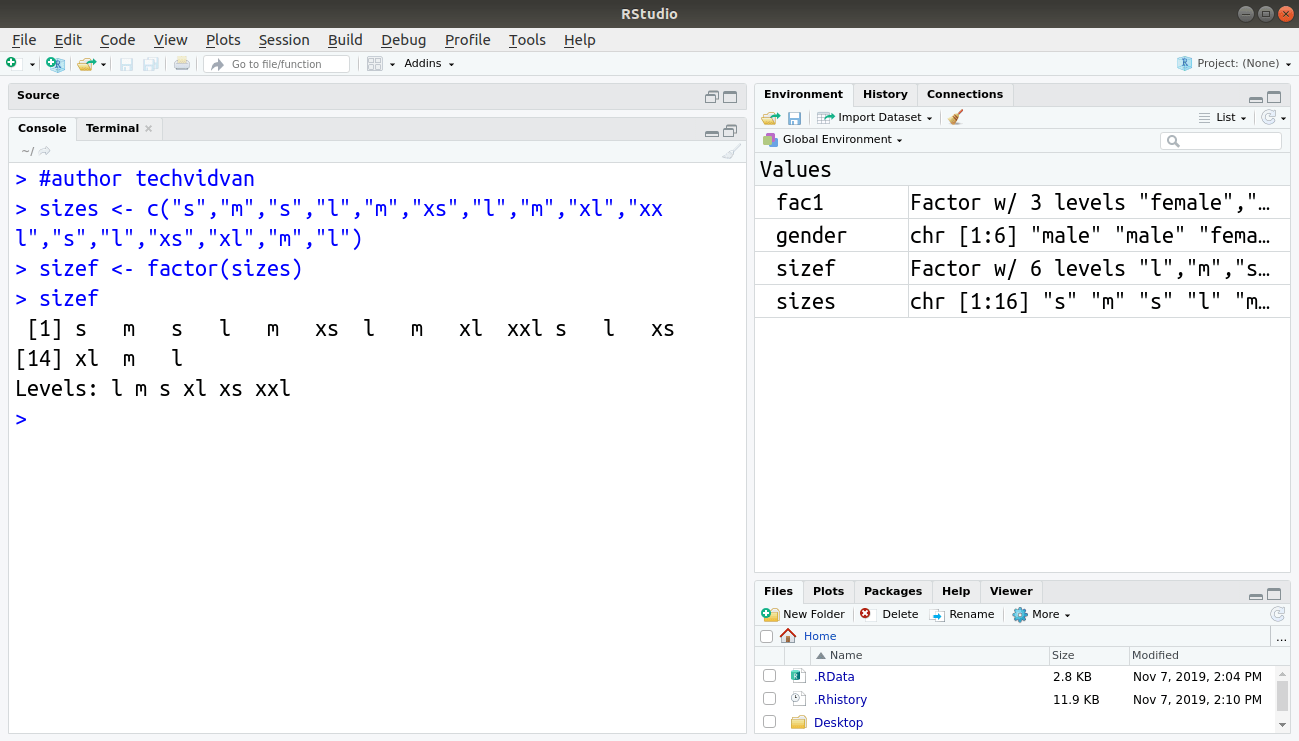Viewport: 1299px width, 741px height.
Task: Click the Delete button in Files pane
Action: 889,614
